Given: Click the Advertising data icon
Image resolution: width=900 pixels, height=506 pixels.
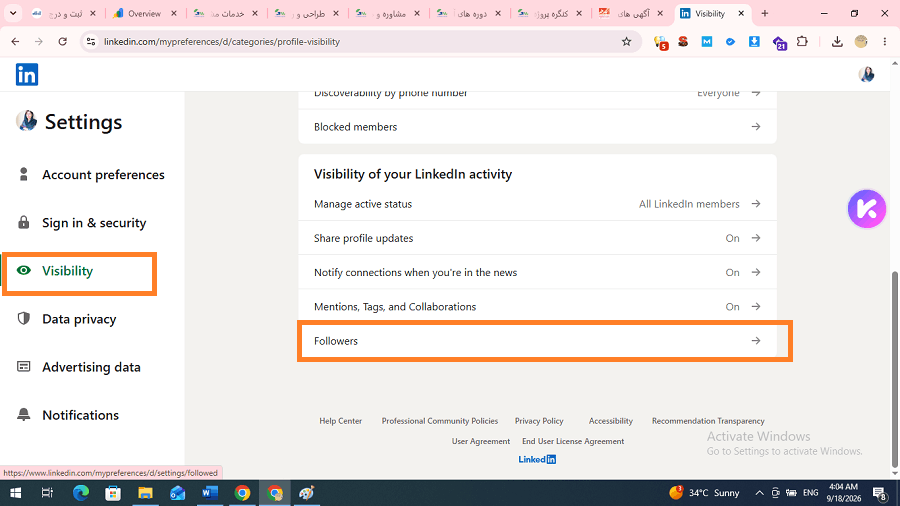Looking at the screenshot, I should pyautogui.click(x=24, y=367).
